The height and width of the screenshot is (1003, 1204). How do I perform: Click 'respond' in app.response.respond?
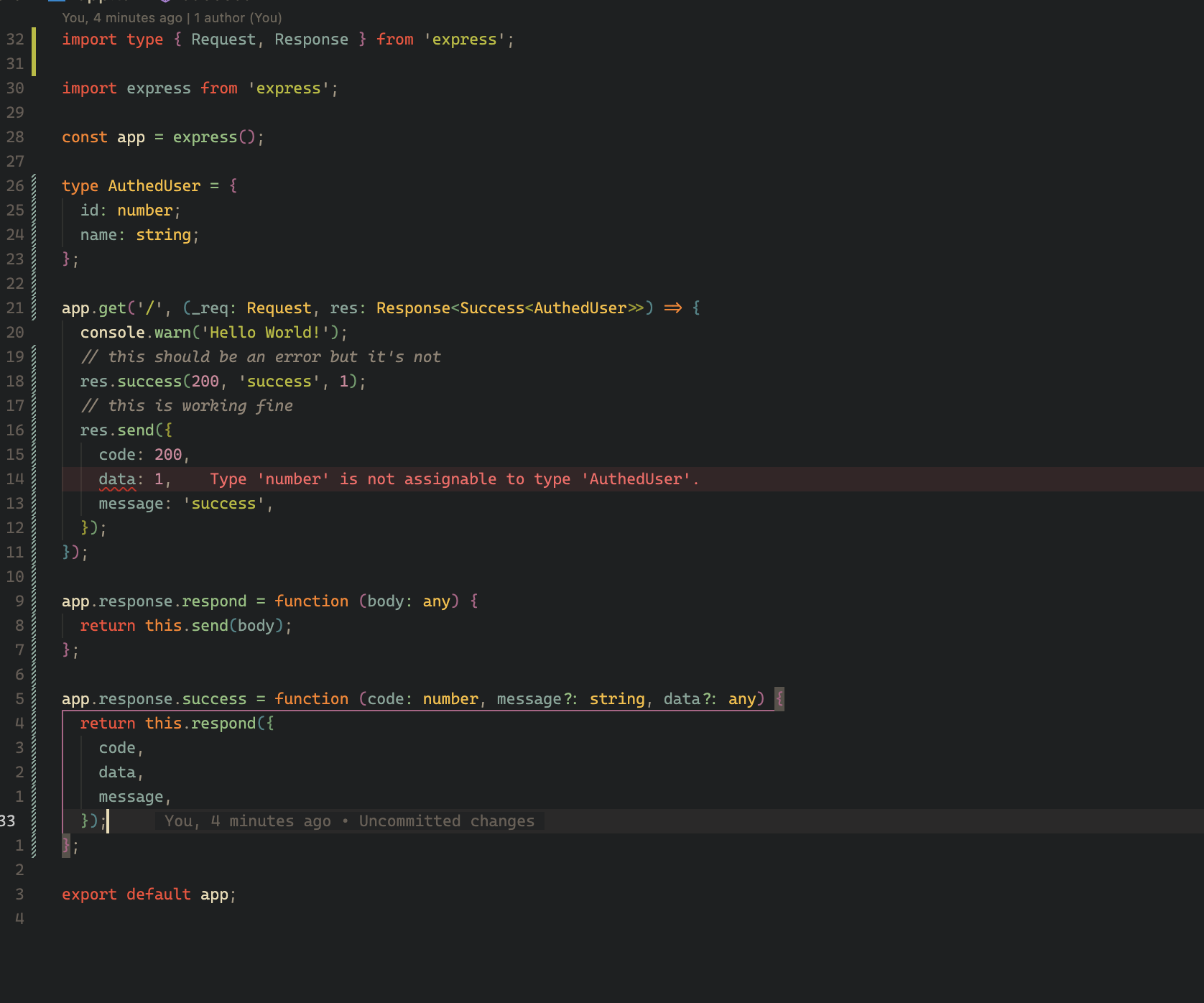click(214, 601)
